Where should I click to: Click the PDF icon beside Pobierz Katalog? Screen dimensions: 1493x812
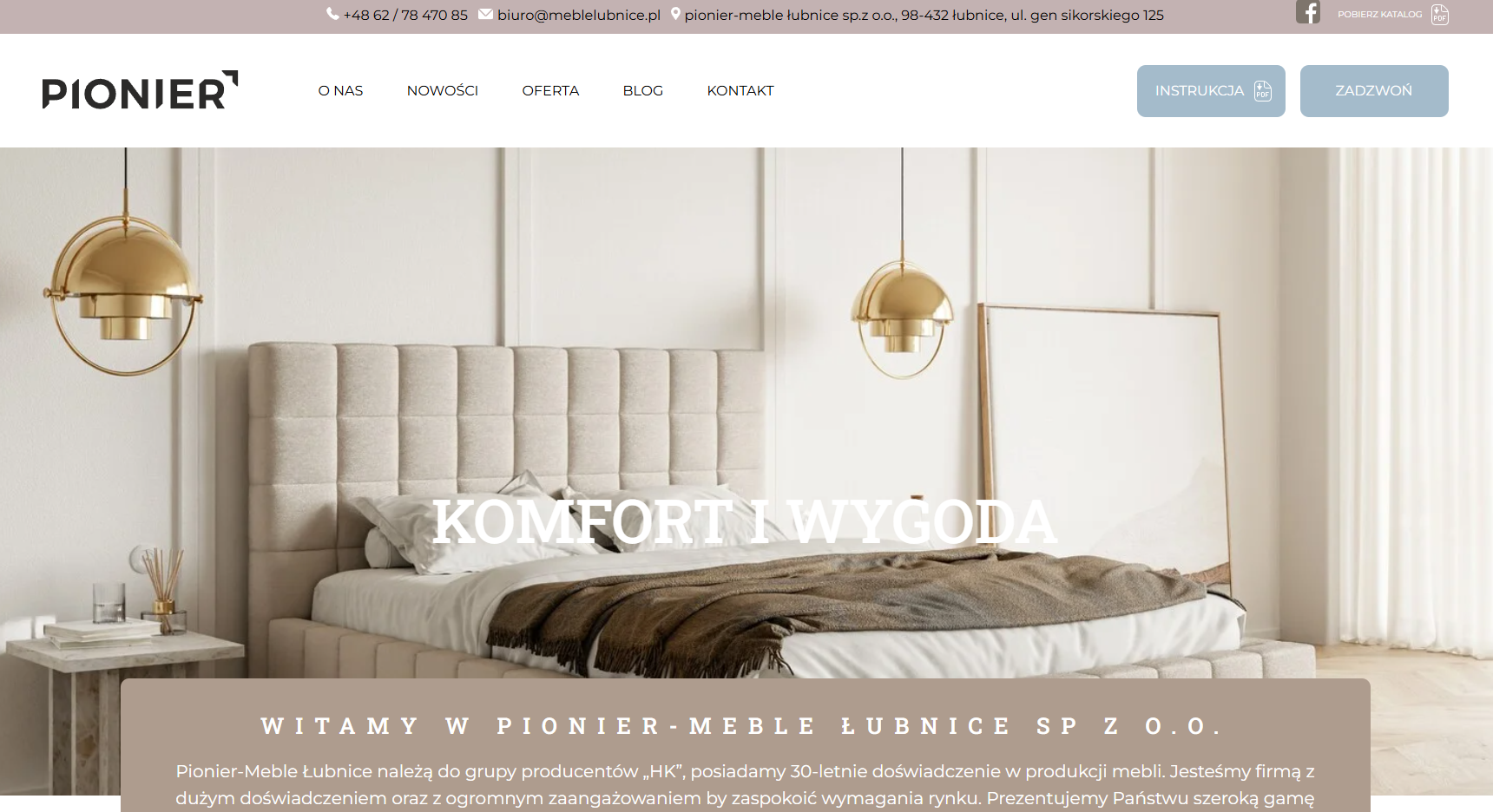point(1439,15)
